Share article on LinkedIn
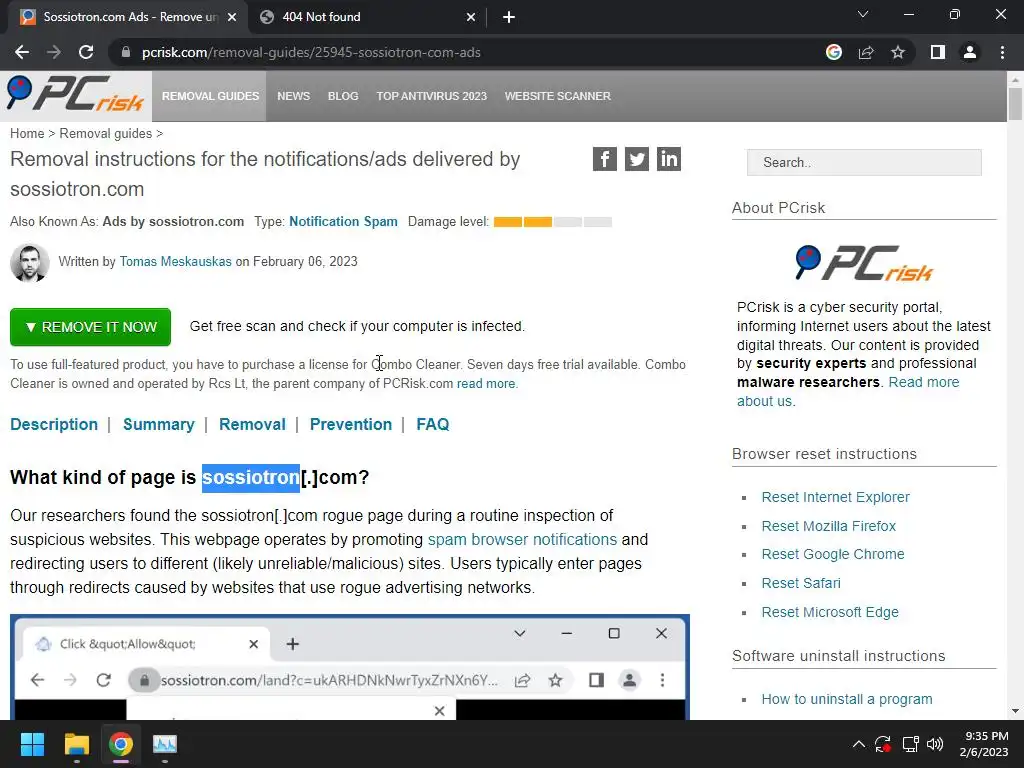 (669, 159)
